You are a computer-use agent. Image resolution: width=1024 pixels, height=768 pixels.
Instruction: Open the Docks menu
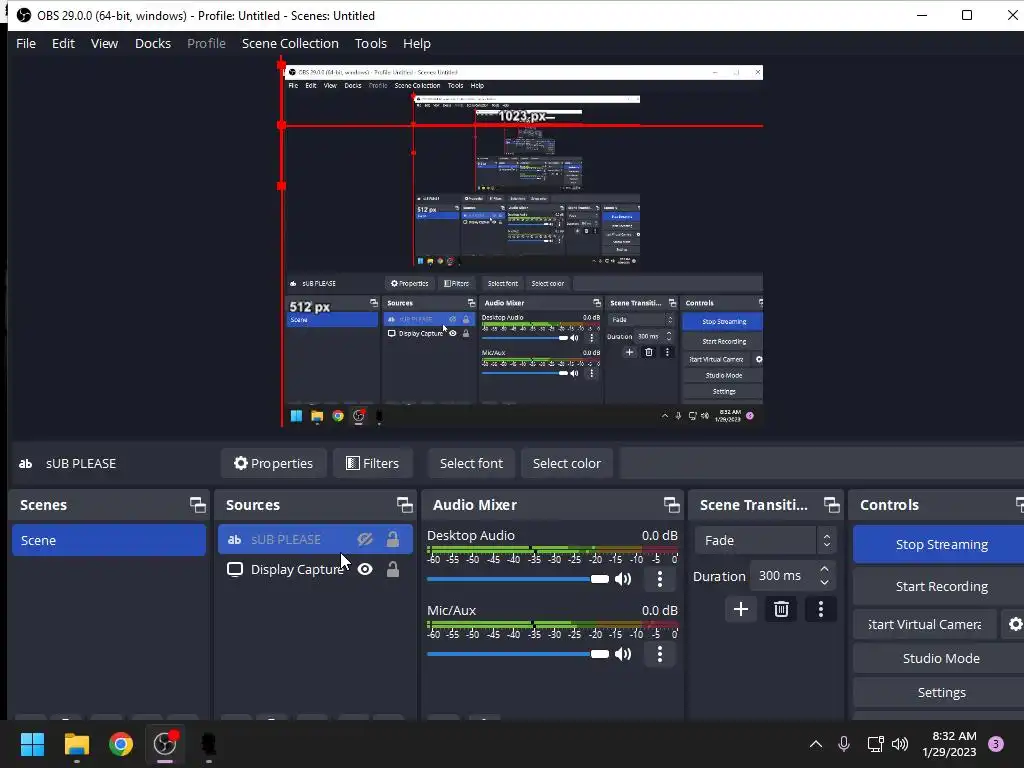(x=153, y=43)
